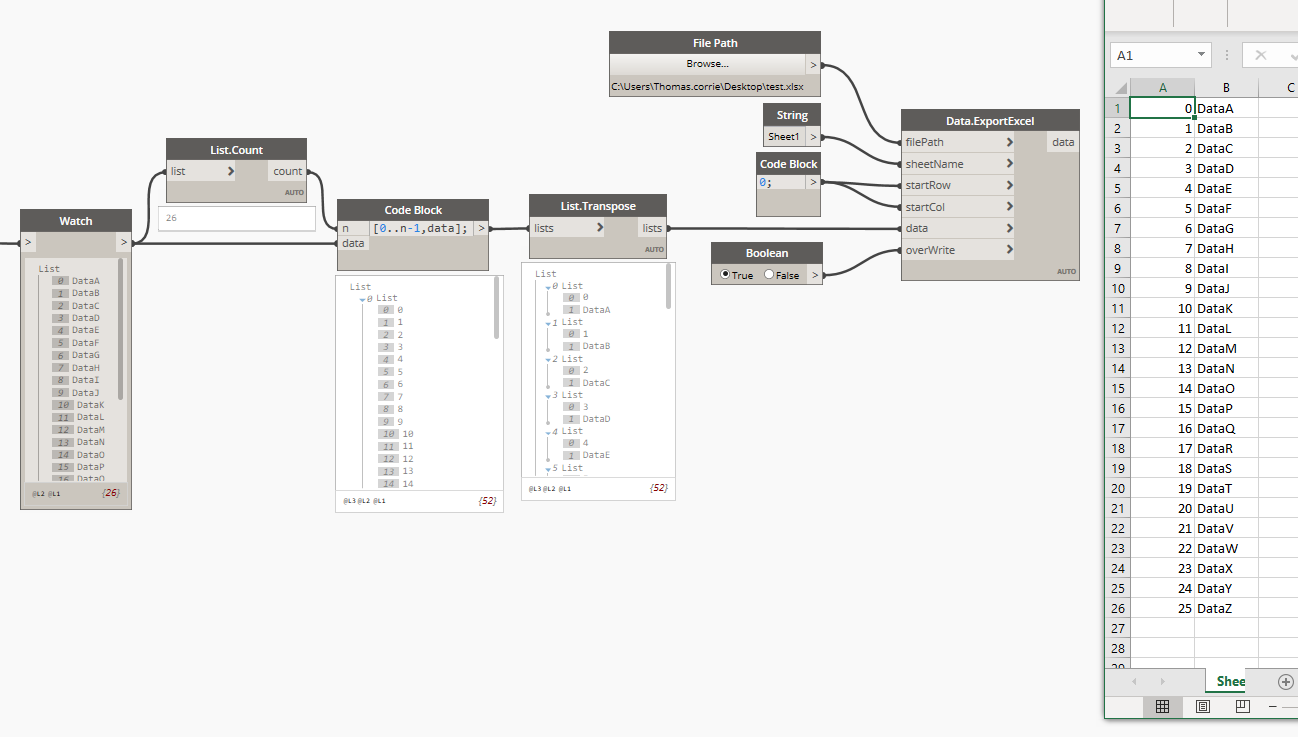1298x737 pixels.
Task: Click the [0..n-1,data]; code field
Action: (421, 229)
